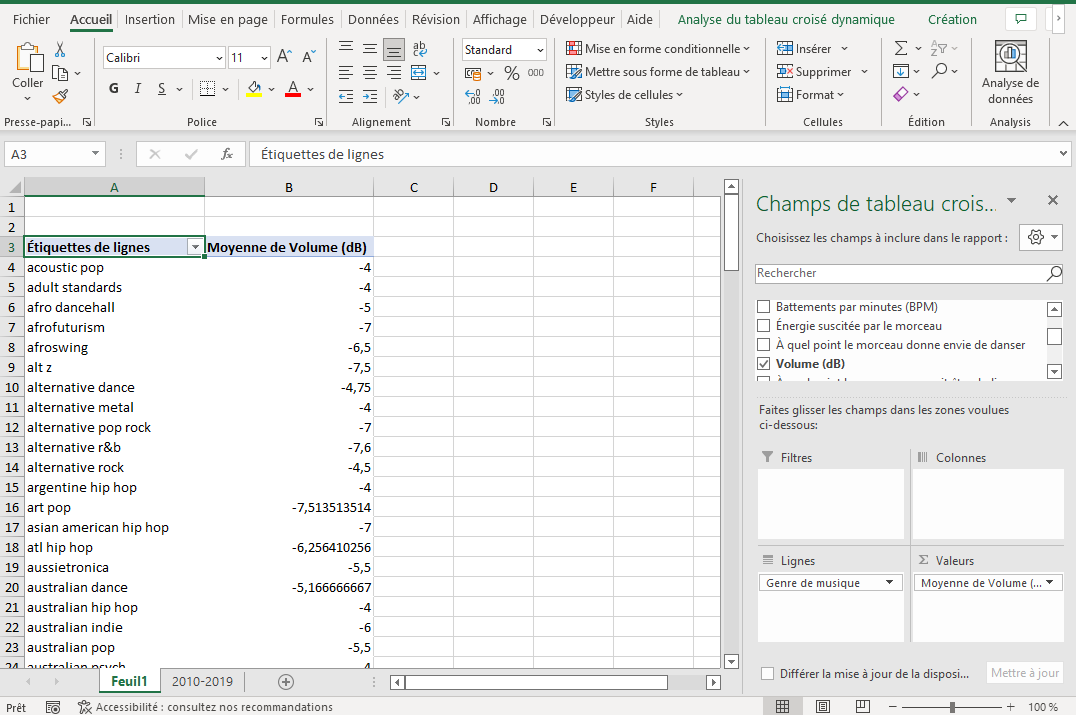The width and height of the screenshot is (1076, 715).
Task: Click Accessibilité recommendations status link
Action: [x=206, y=707]
